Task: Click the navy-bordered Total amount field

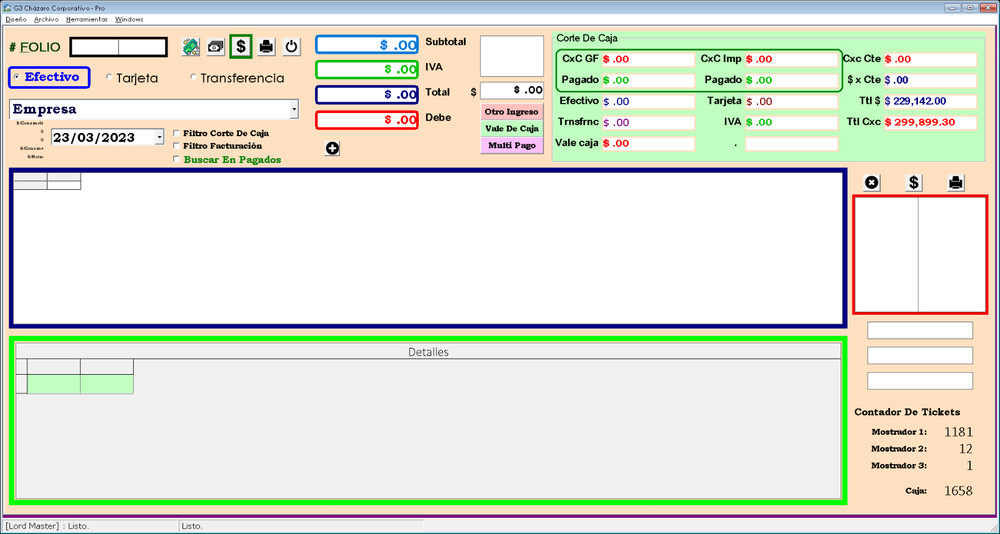Action: tap(367, 94)
